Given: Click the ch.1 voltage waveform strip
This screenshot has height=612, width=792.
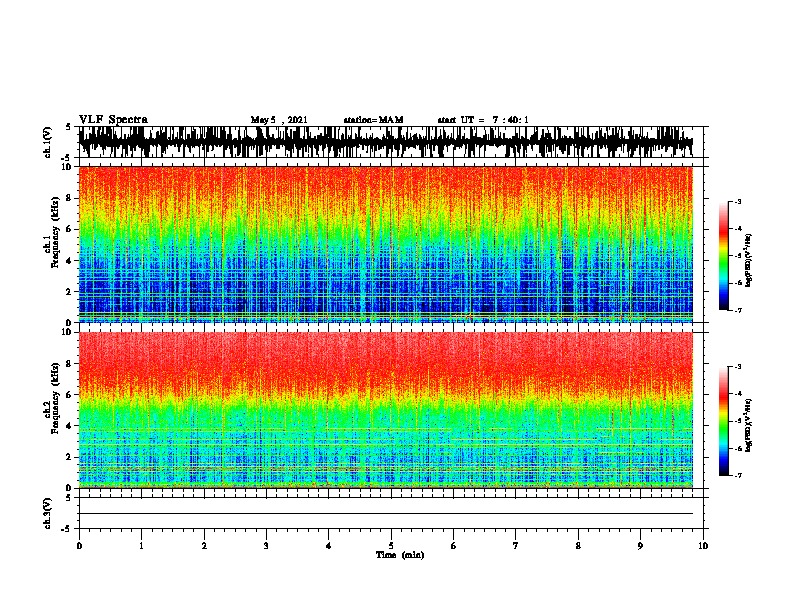Looking at the screenshot, I should [386, 142].
